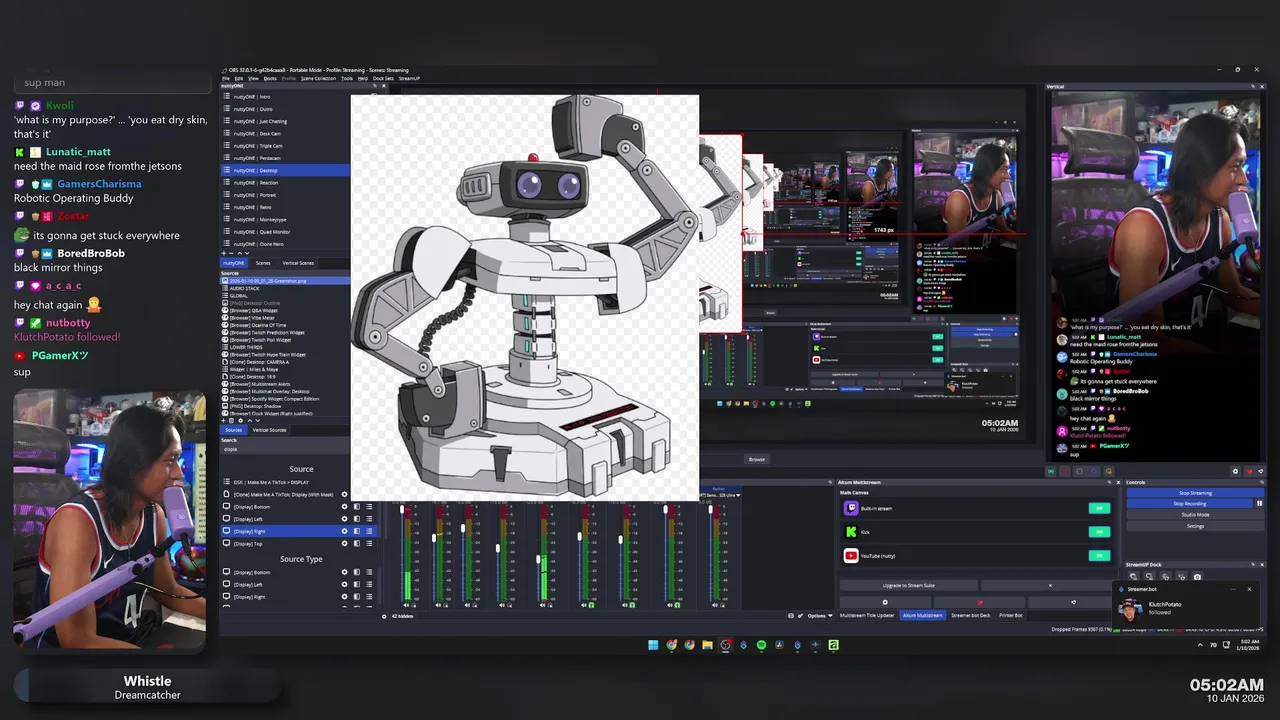Click the Browse button under the preview

[x=757, y=459]
